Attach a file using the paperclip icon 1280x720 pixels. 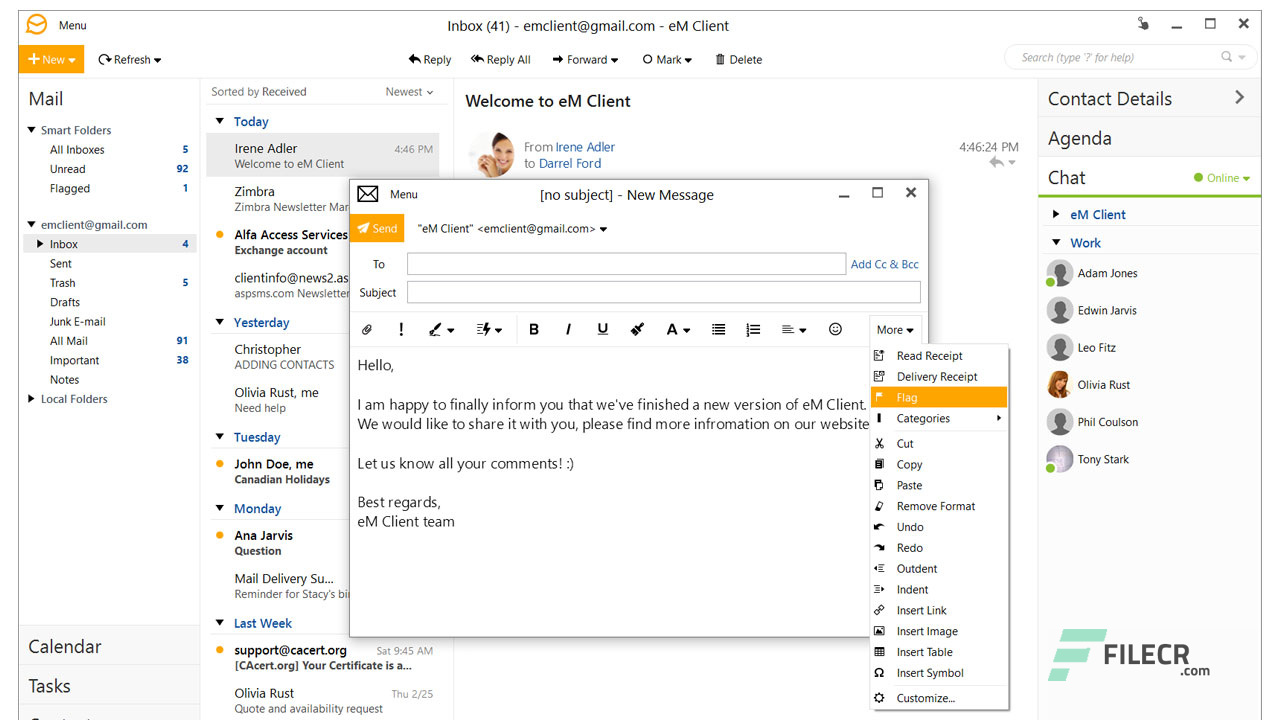[x=367, y=329]
